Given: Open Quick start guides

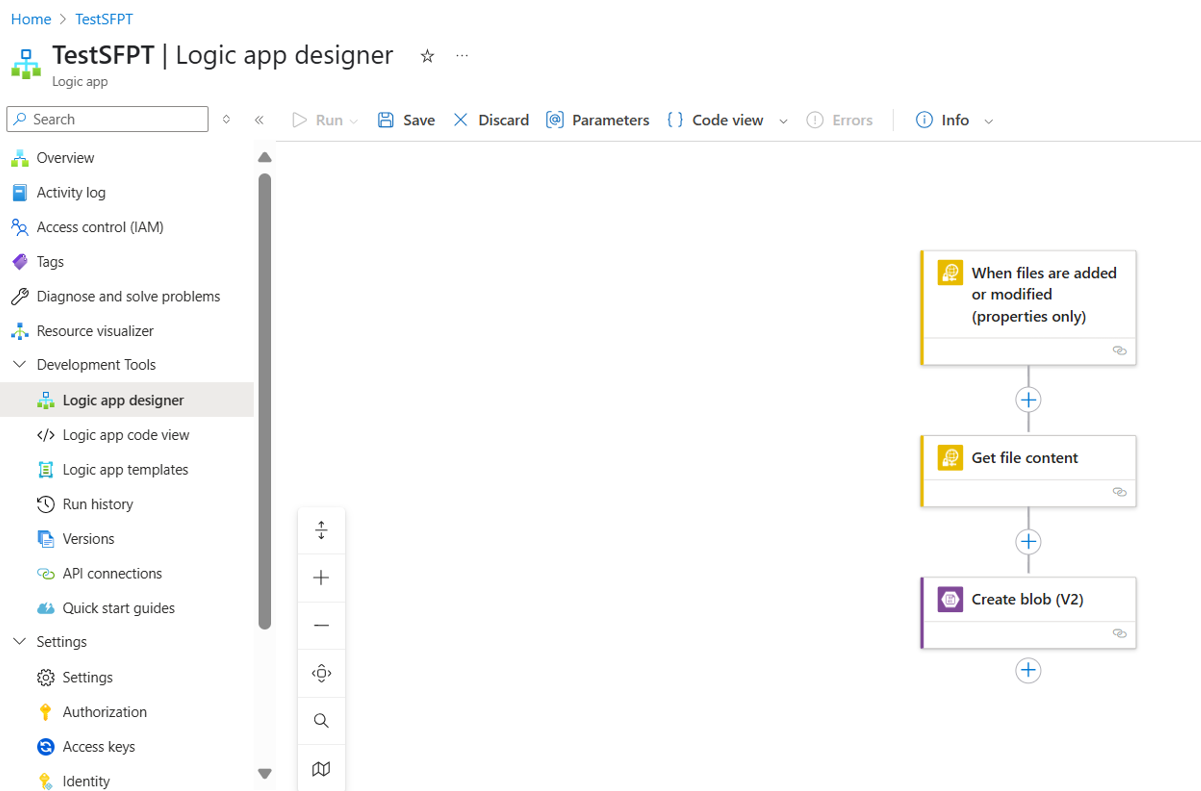Looking at the screenshot, I should click(118, 608).
